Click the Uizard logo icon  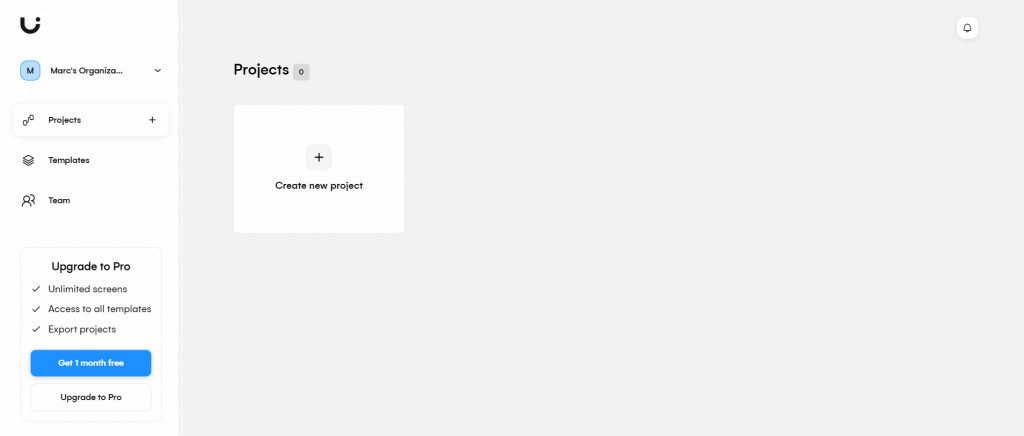coord(30,25)
